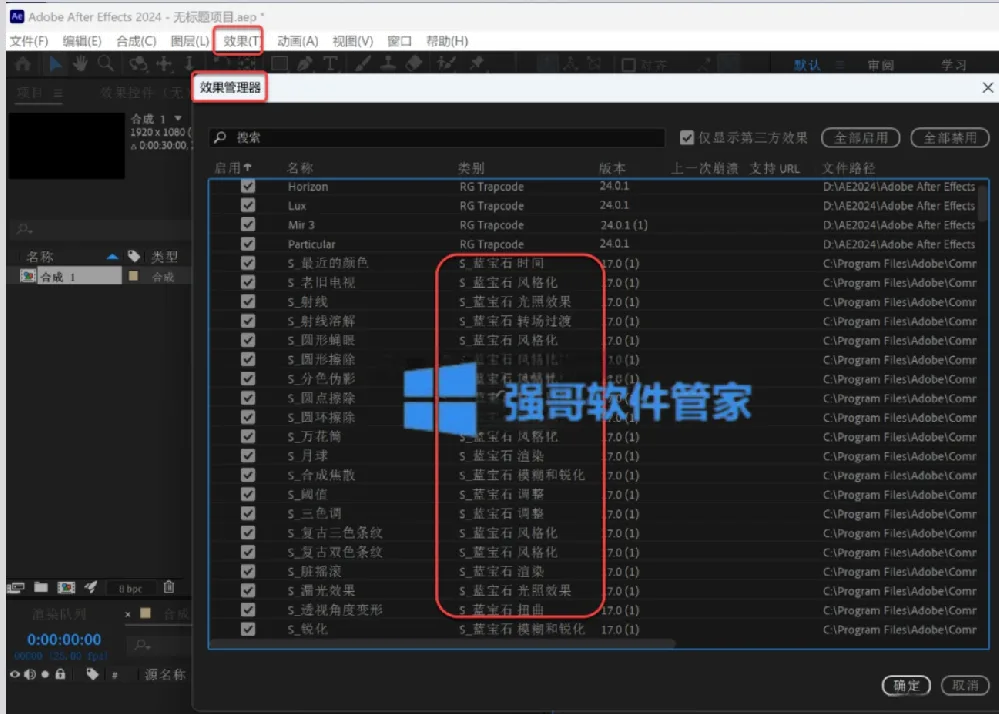This screenshot has height=714, width=999.
Task: Select the Roto Brush tool
Action: point(447,64)
